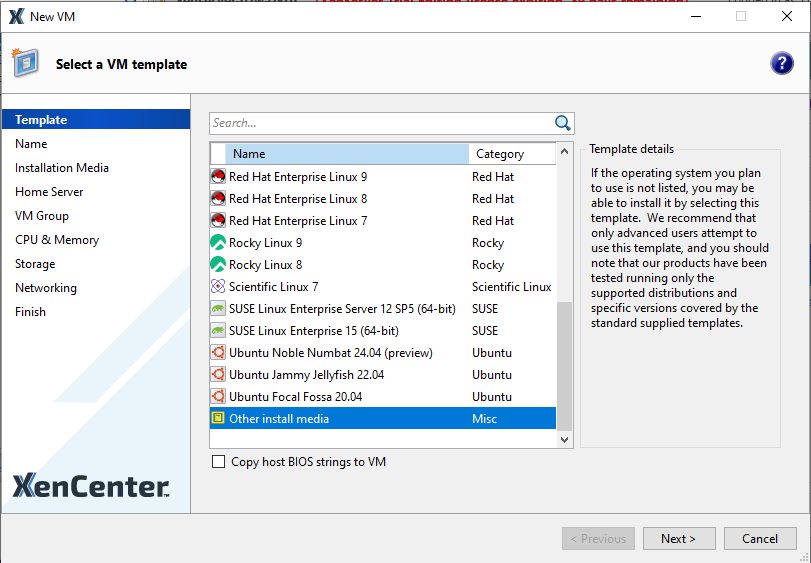Viewport: 811px width, 563px height.
Task: Select the Rocky Linux 9 template
Action: coord(383,242)
